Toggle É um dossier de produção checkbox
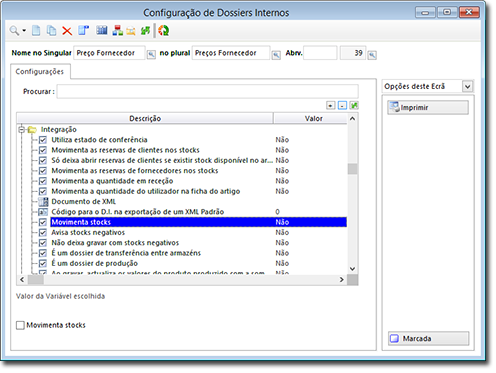Image resolution: width=496 pixels, height=373 pixels. click(43, 263)
